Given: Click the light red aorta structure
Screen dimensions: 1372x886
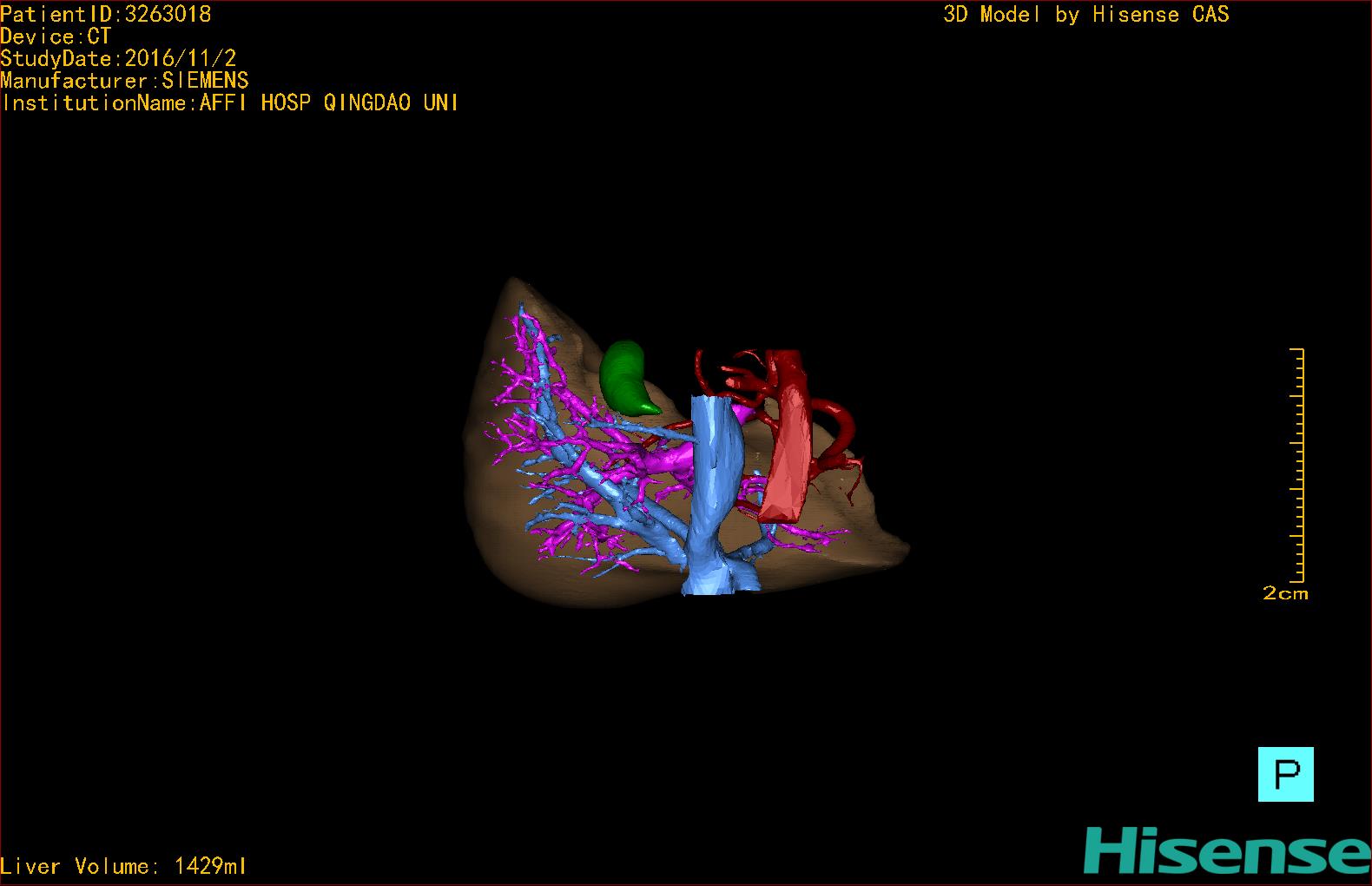Looking at the screenshot, I should point(788,452).
